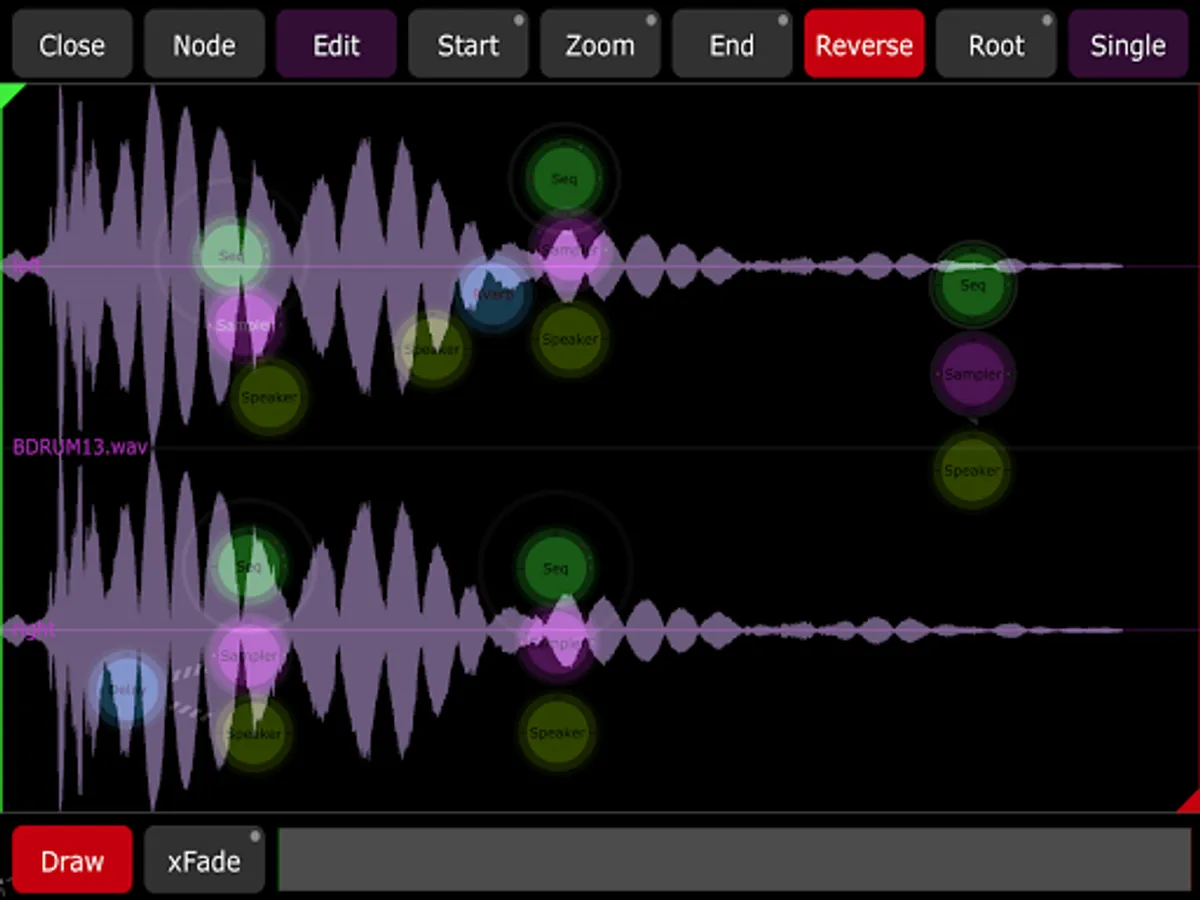Viewport: 1200px width, 900px height.
Task: Turn off the Reverse playback button
Action: point(864,45)
